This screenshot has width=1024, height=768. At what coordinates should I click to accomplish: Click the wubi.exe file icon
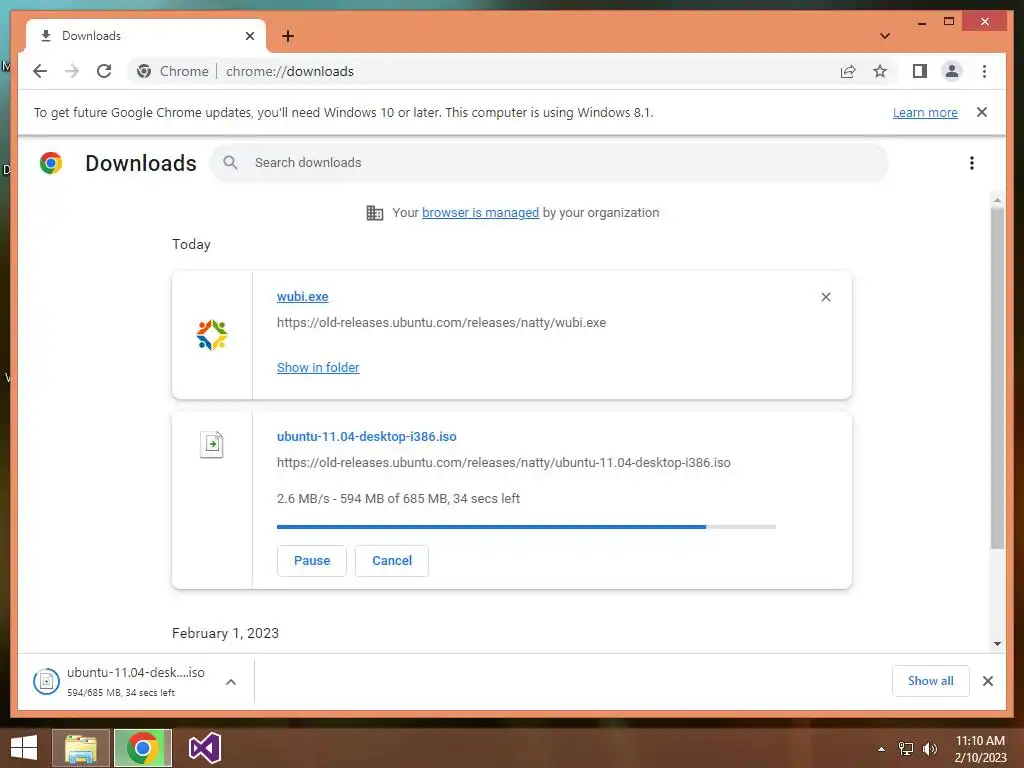212,334
